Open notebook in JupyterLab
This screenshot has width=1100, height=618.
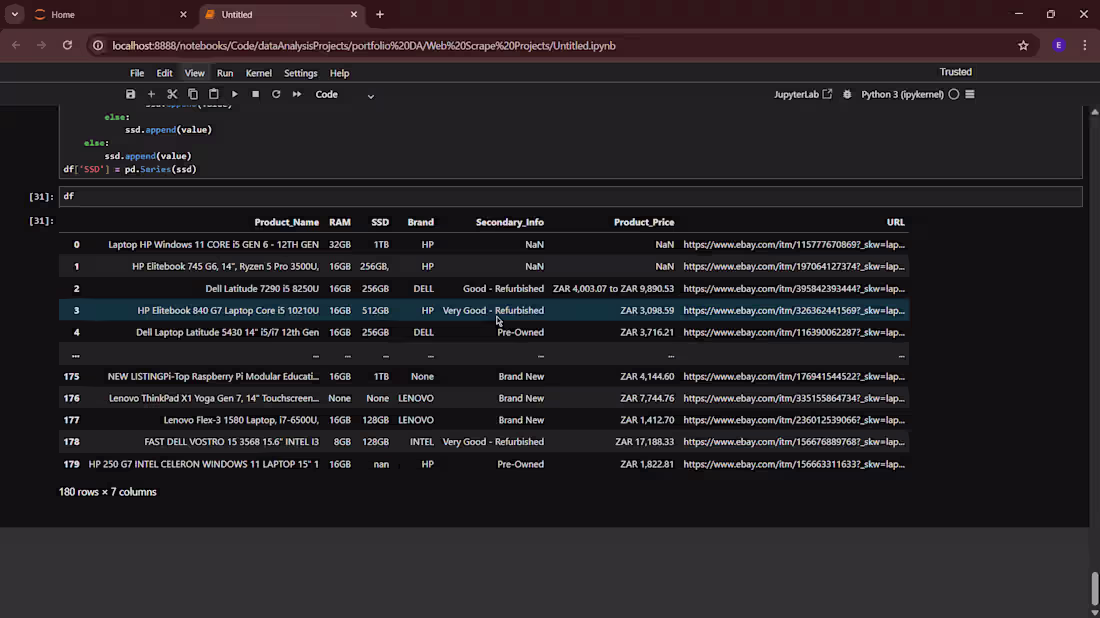803,94
